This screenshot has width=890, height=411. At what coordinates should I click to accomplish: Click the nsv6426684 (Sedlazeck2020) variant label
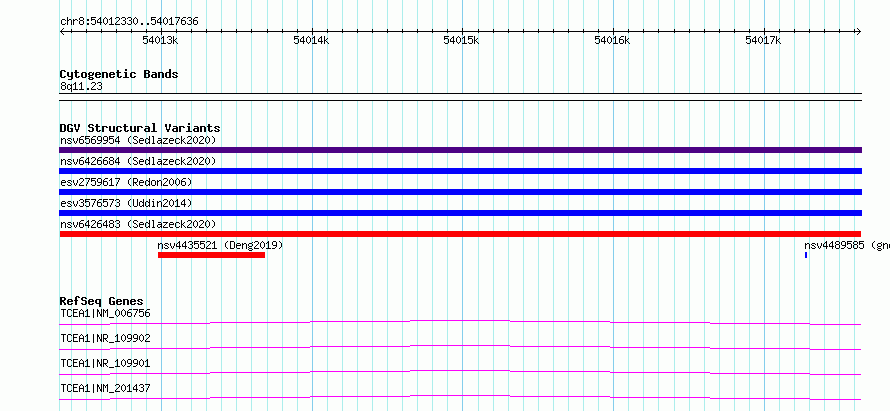pyautogui.click(x=138, y=161)
